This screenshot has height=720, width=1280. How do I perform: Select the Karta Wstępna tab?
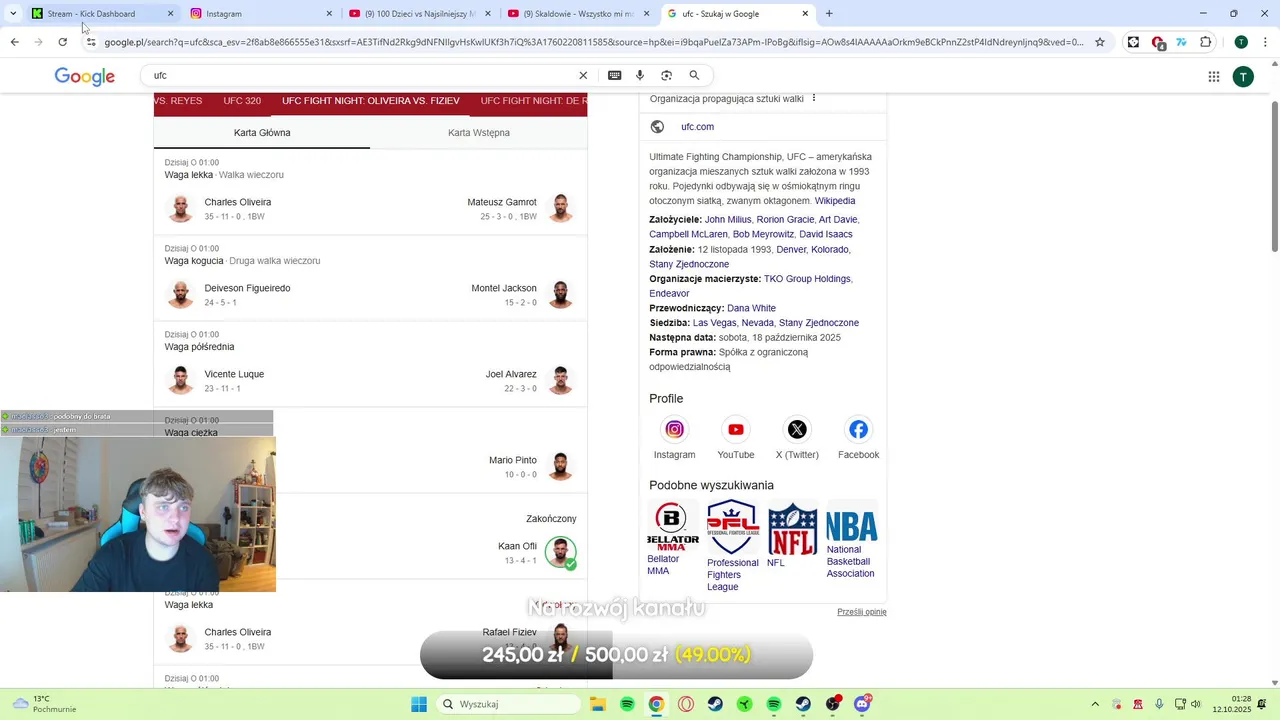(479, 132)
